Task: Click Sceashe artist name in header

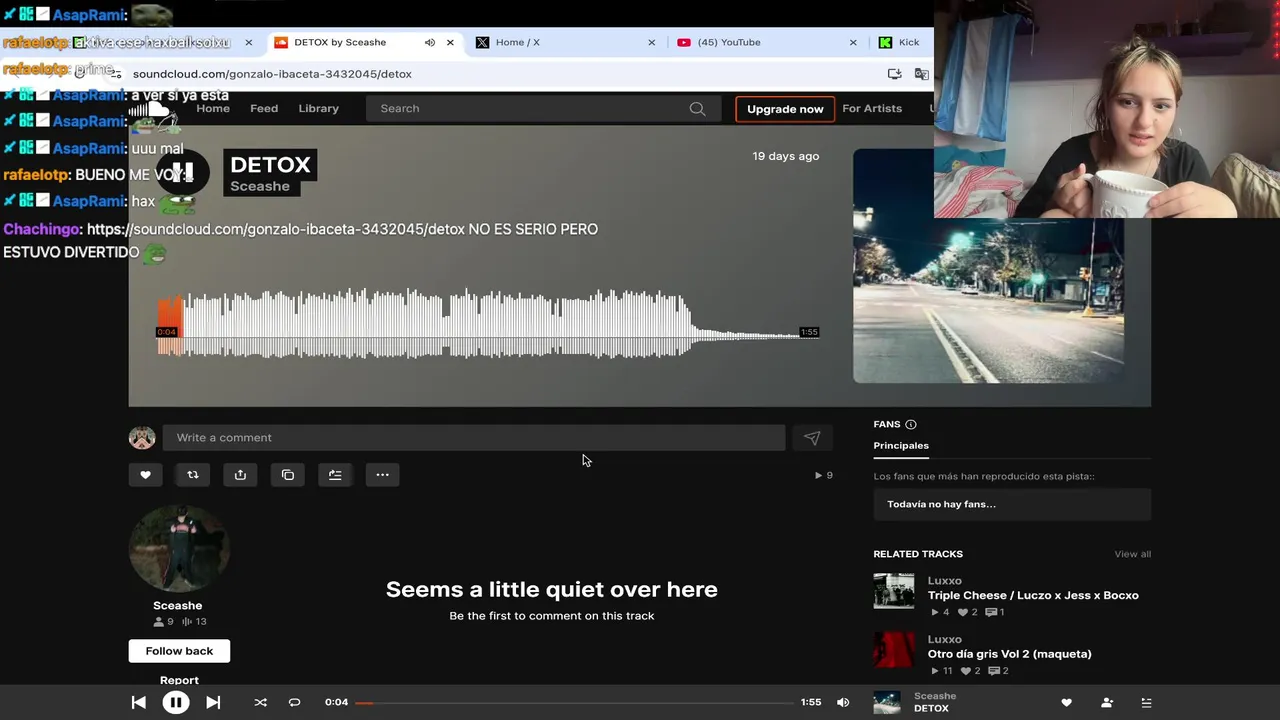Action: tap(260, 186)
